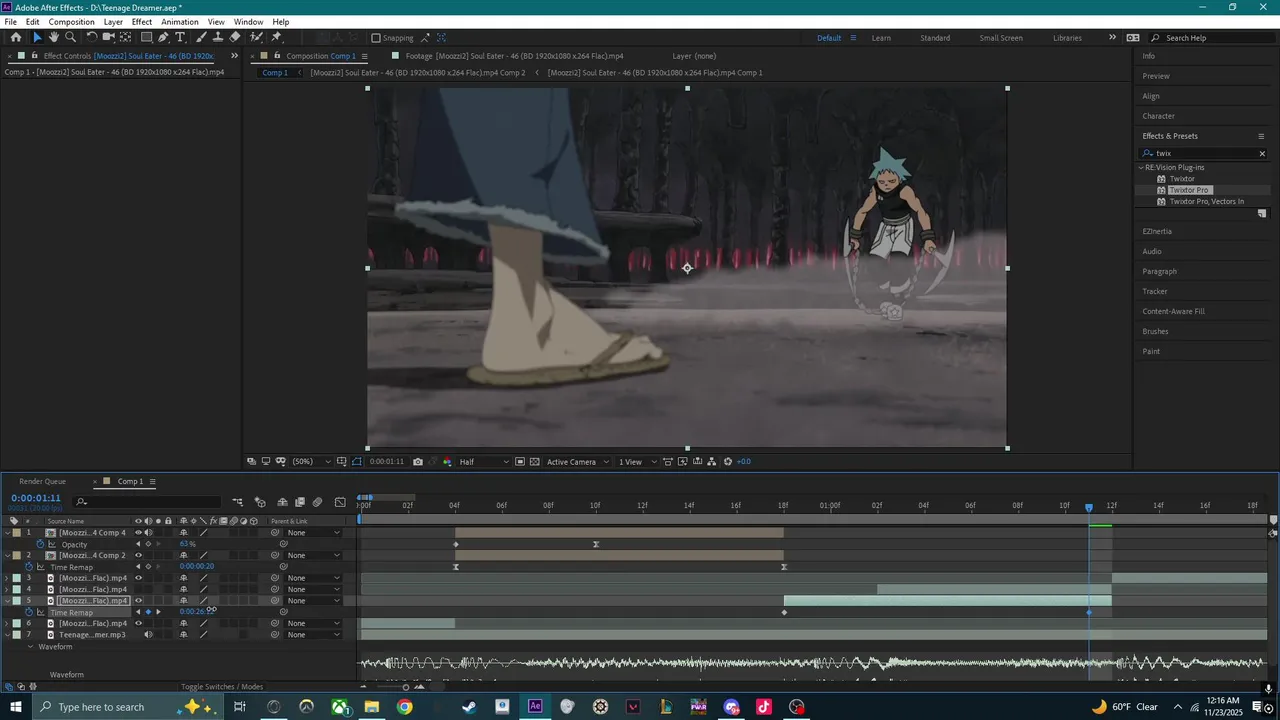The image size is (1280, 720).
Task: Open Steam from the taskbar
Action: [x=469, y=707]
